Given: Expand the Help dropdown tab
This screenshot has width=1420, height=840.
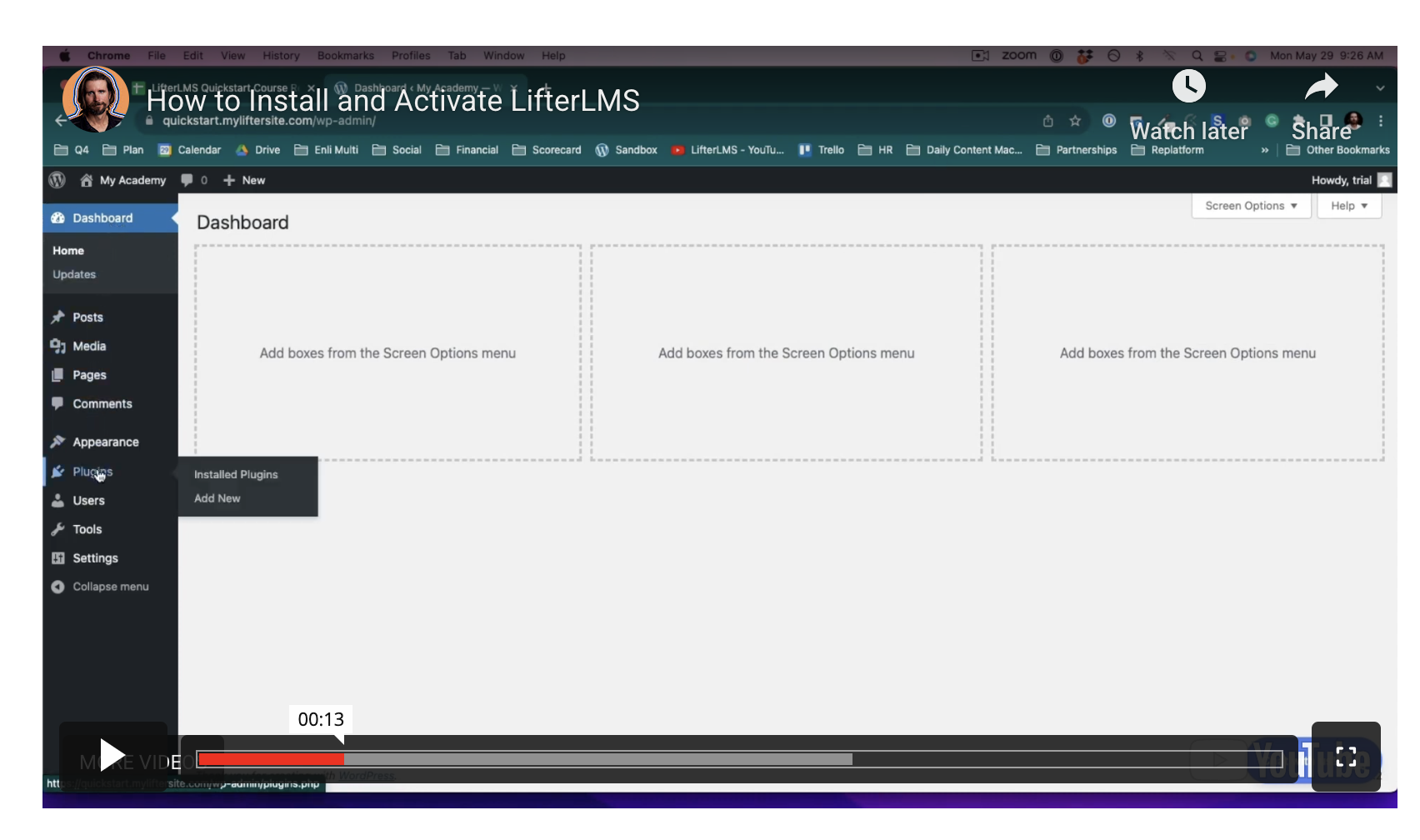Looking at the screenshot, I should (x=1348, y=206).
